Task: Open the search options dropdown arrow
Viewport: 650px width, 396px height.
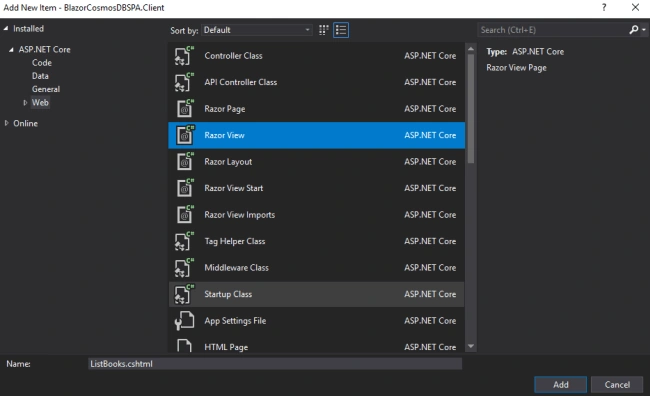Action: click(644, 30)
